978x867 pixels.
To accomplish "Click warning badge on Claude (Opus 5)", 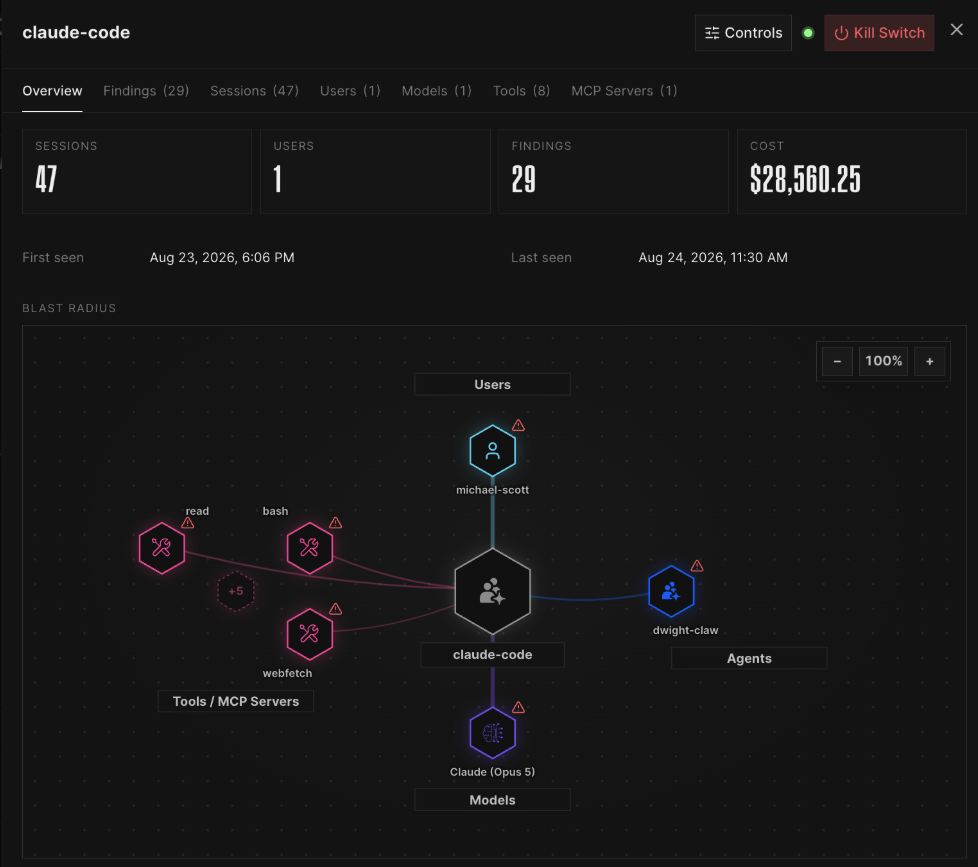I will click(x=518, y=707).
